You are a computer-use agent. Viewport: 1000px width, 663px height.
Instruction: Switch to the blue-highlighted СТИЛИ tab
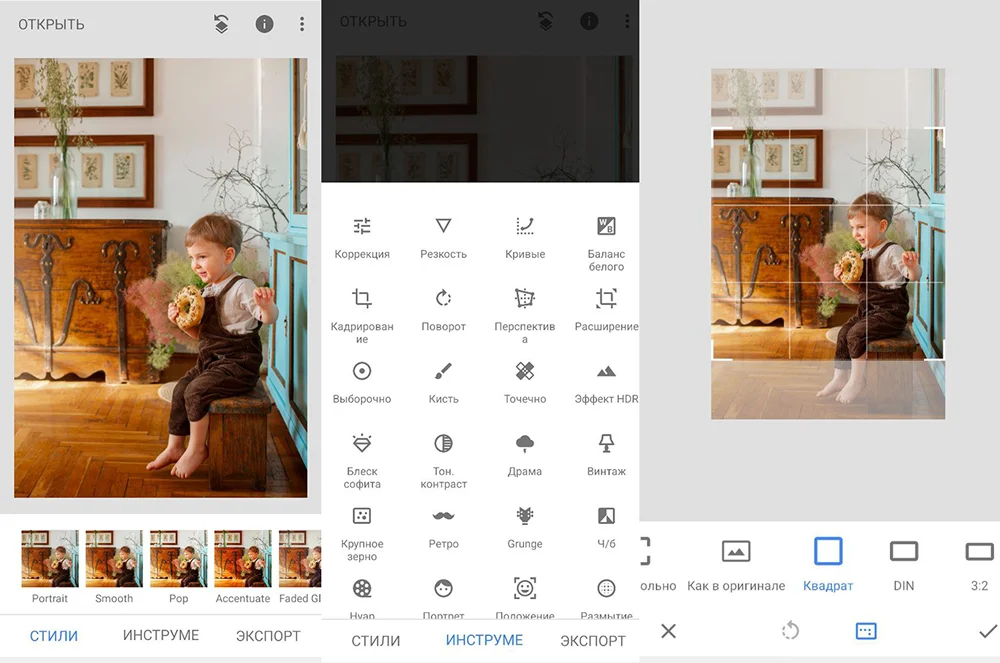pos(54,635)
